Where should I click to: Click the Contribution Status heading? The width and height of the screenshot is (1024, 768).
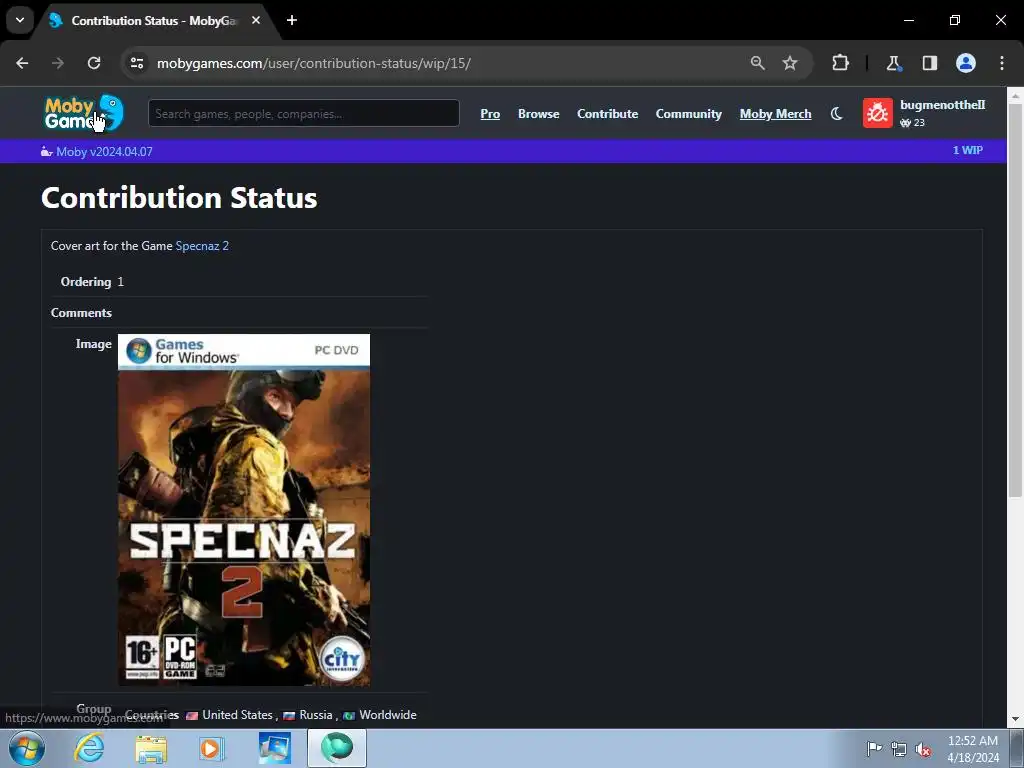point(179,197)
